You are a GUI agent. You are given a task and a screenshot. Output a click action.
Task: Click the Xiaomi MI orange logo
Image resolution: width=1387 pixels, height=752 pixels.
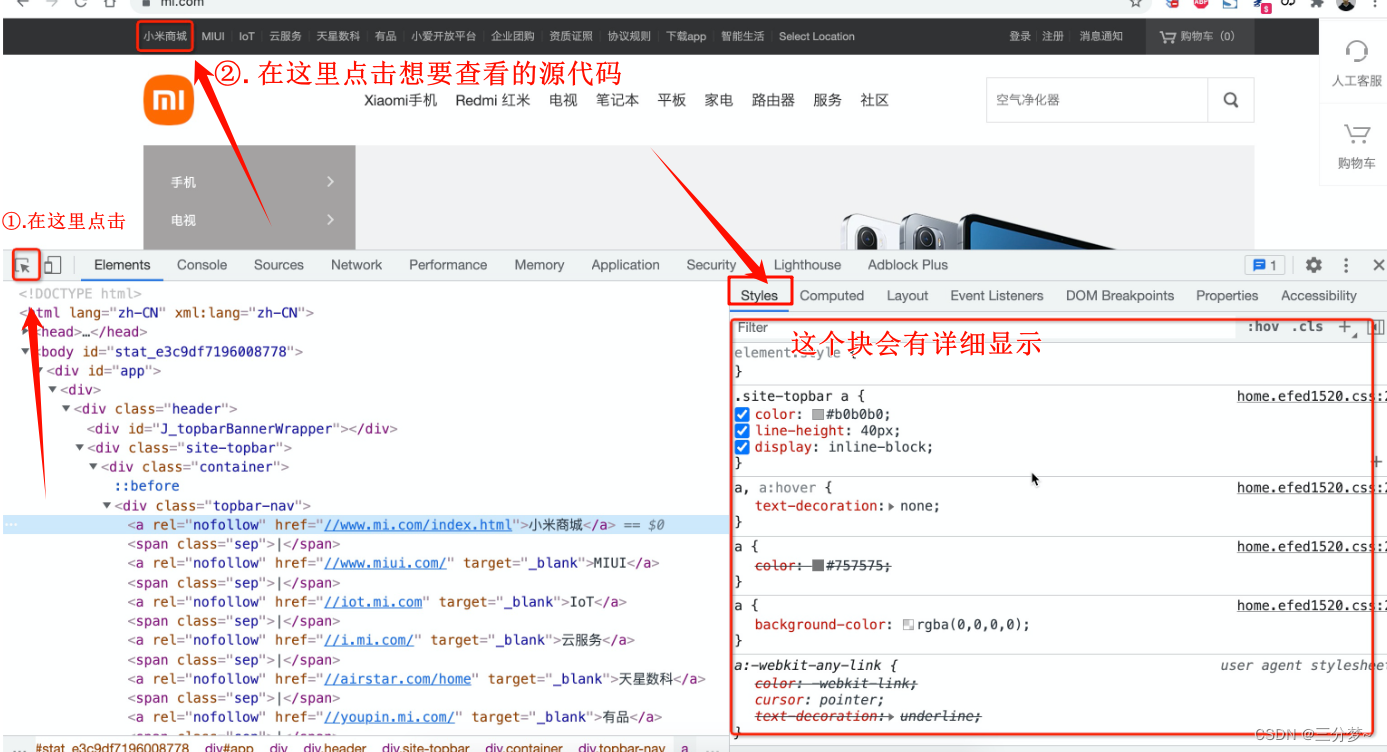(x=168, y=100)
